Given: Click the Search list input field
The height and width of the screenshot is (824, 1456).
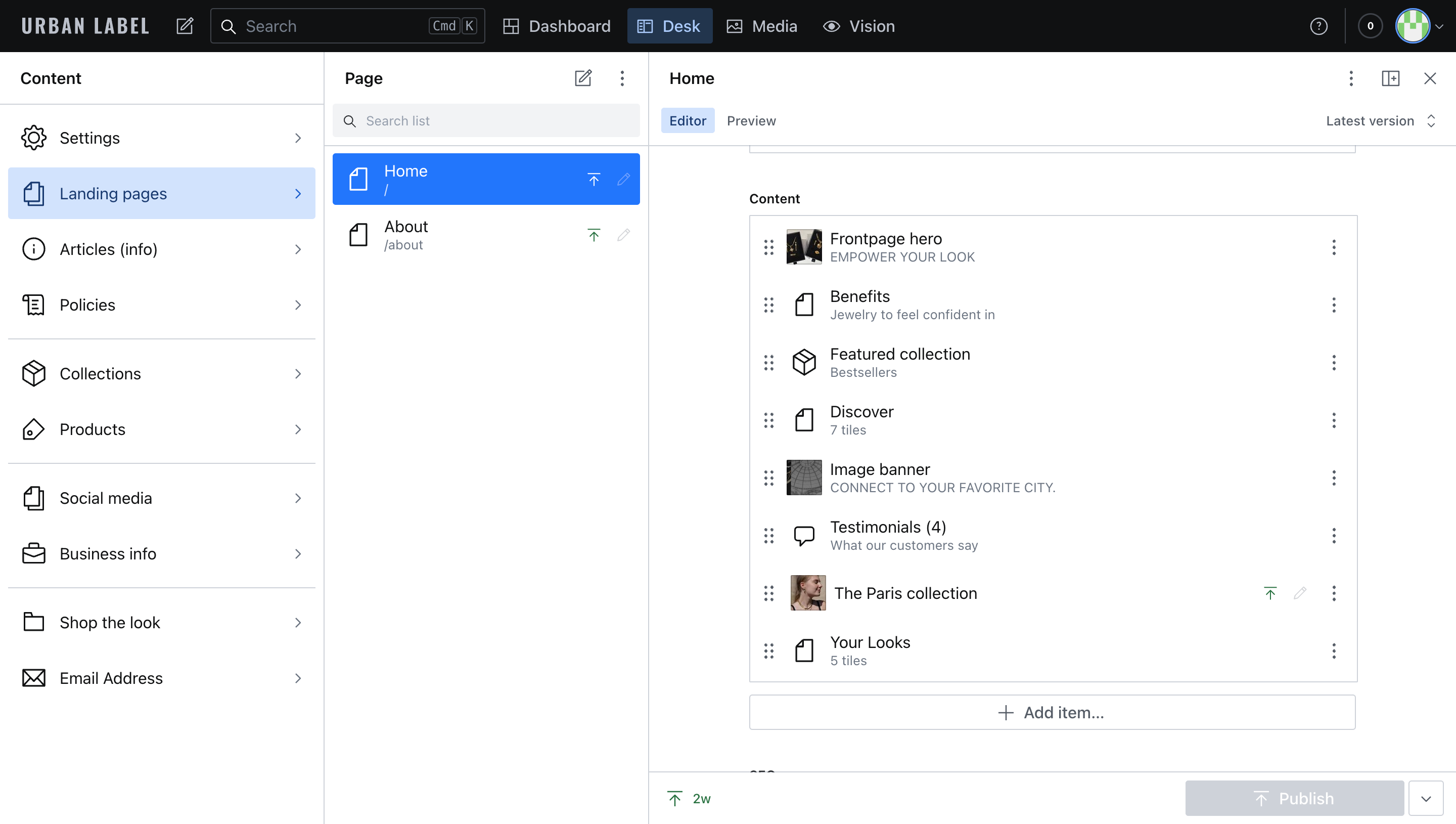Looking at the screenshot, I should point(486,120).
